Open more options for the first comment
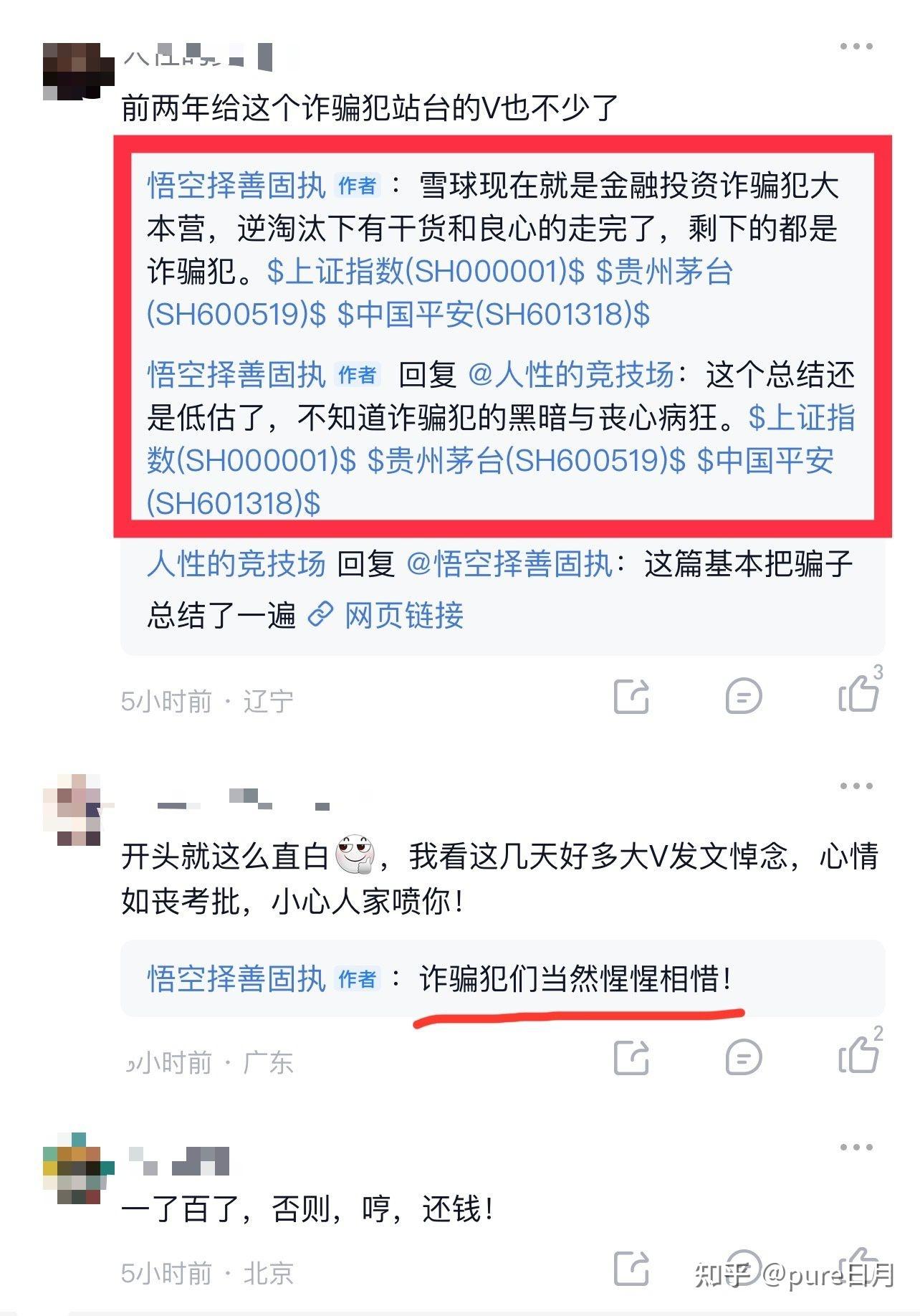The width and height of the screenshot is (920, 1316). [x=856, y=47]
